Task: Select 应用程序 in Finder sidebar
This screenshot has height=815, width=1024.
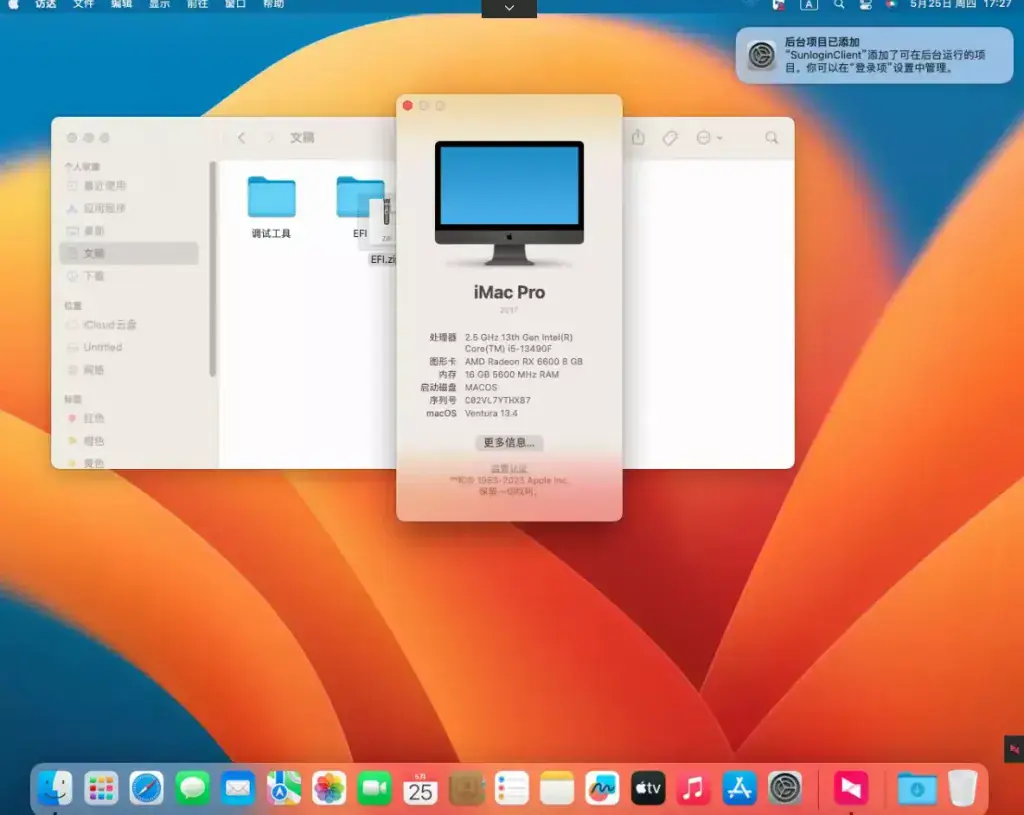Action: 129,208
